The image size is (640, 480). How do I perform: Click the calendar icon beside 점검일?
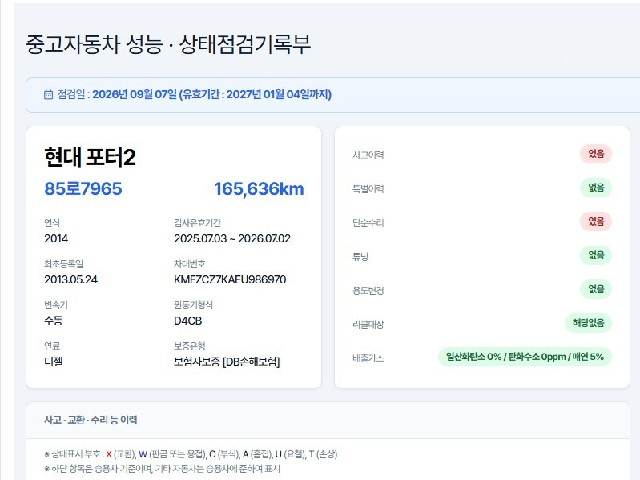tap(48, 95)
